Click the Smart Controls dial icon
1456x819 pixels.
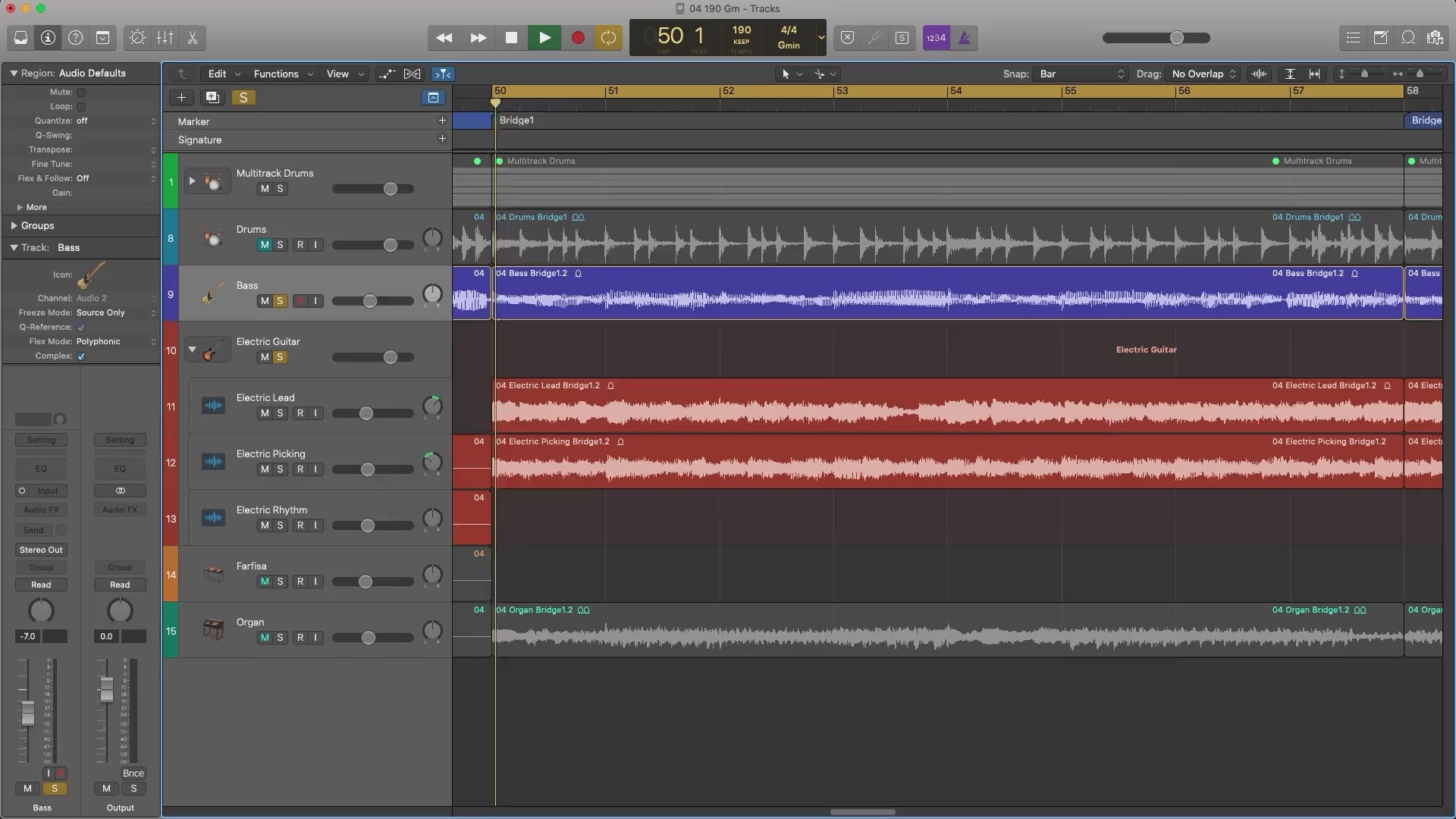coord(137,38)
